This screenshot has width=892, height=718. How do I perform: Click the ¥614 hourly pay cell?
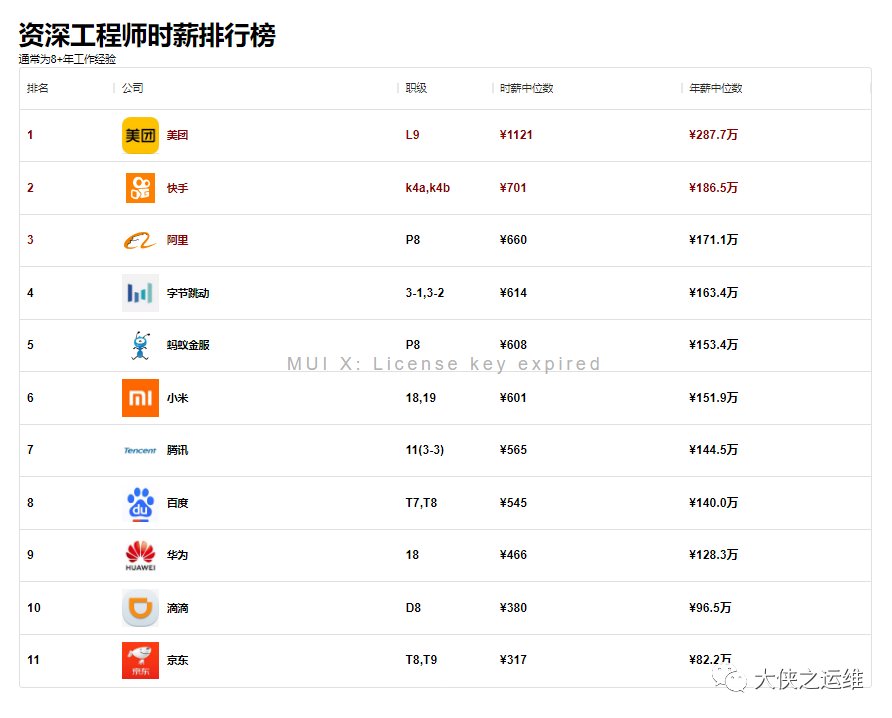(513, 293)
